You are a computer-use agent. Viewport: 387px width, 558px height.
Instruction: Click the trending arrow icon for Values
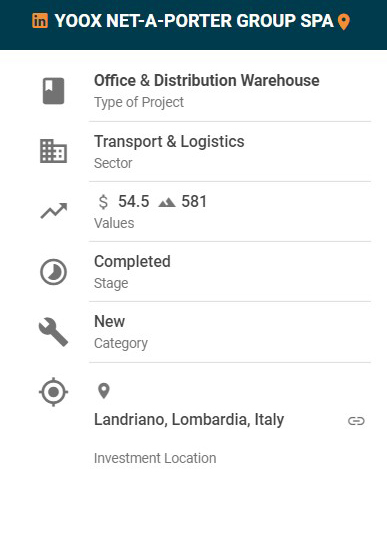tap(53, 211)
